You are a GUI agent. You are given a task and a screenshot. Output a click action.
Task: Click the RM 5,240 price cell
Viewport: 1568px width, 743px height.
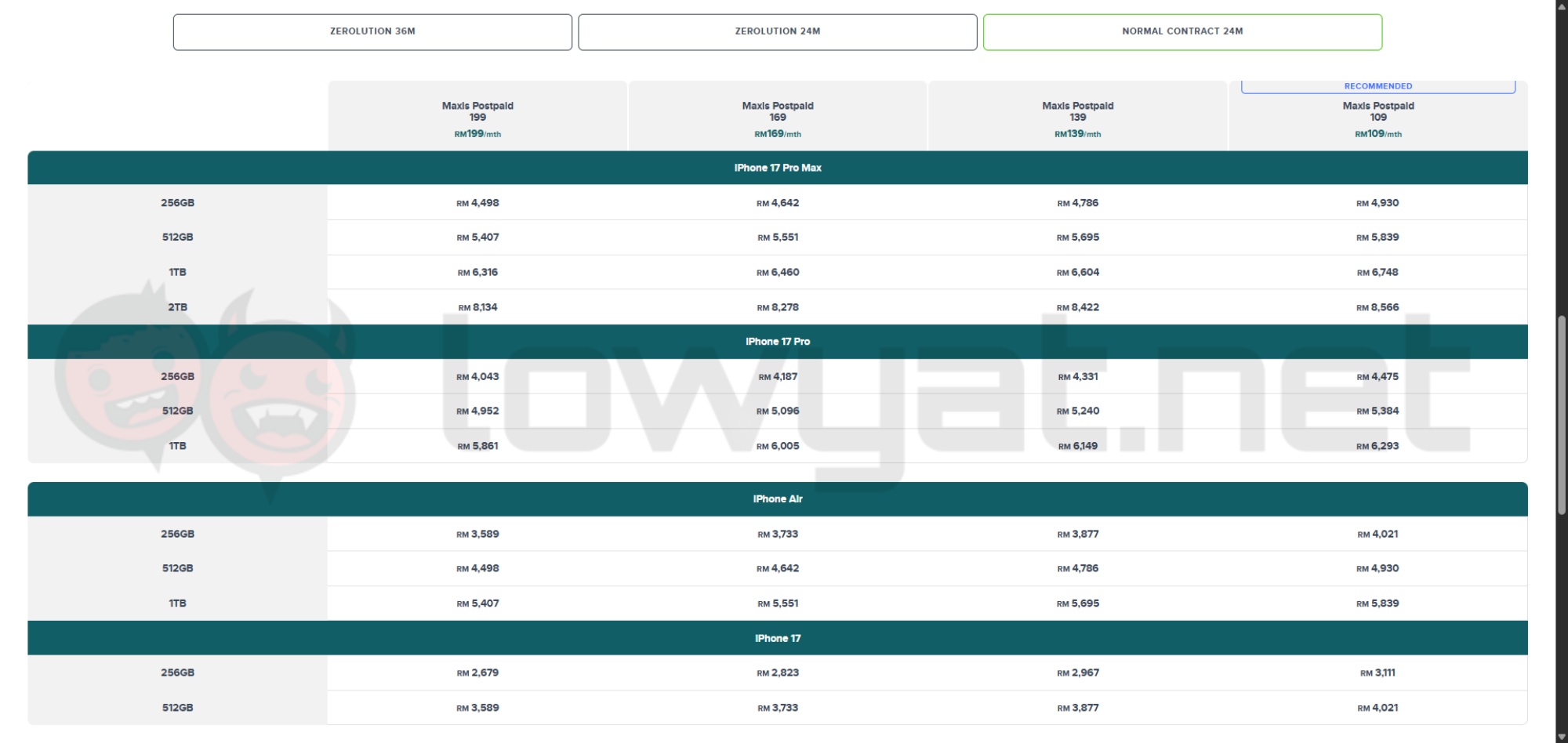[1078, 411]
